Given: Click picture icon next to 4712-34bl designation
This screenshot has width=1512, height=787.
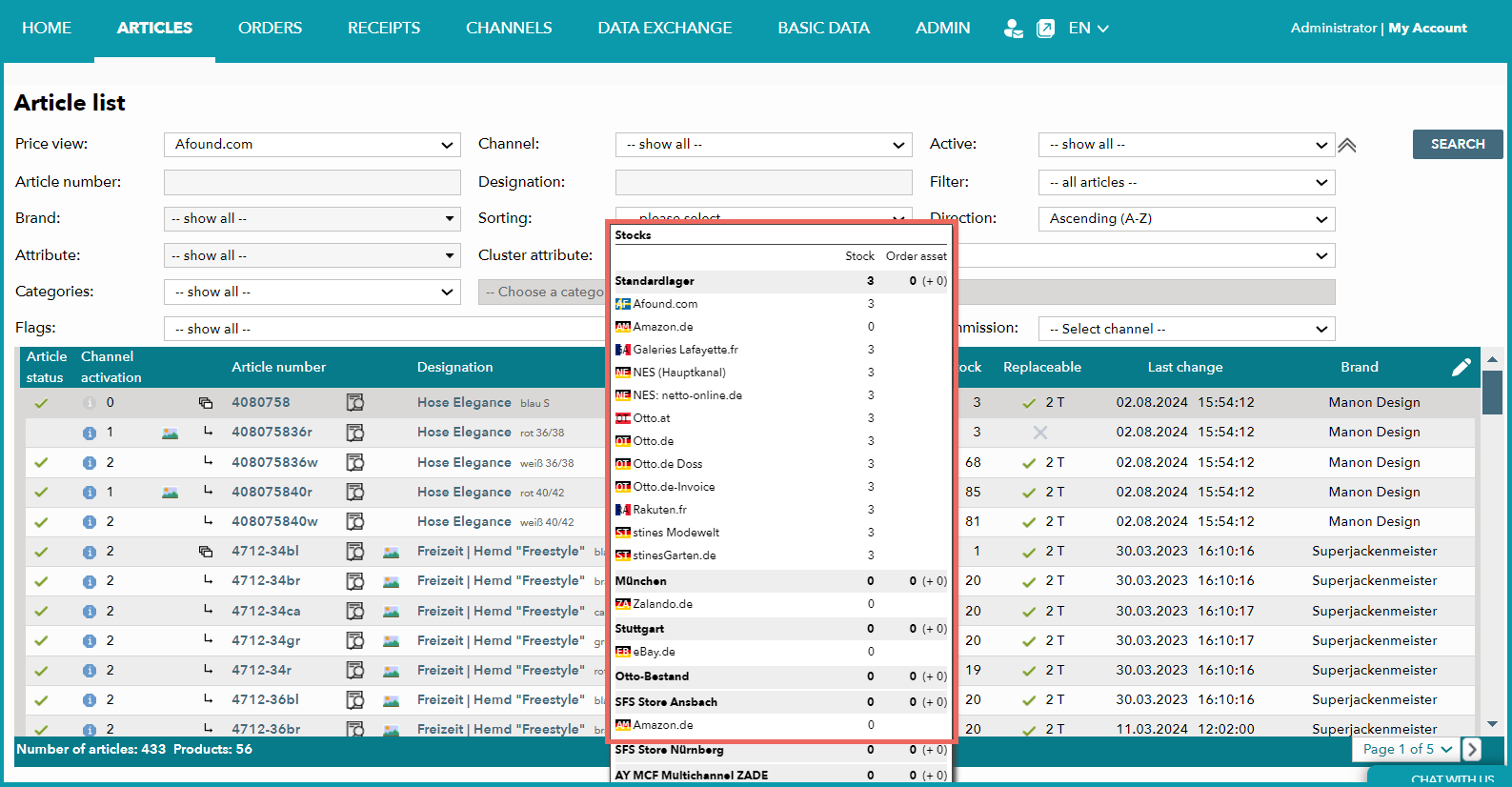Looking at the screenshot, I should click(x=391, y=552).
